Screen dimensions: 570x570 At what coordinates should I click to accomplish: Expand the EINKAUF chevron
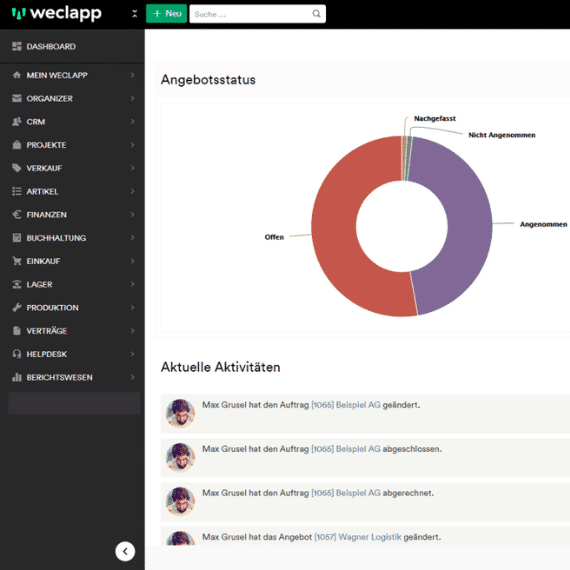(x=132, y=261)
